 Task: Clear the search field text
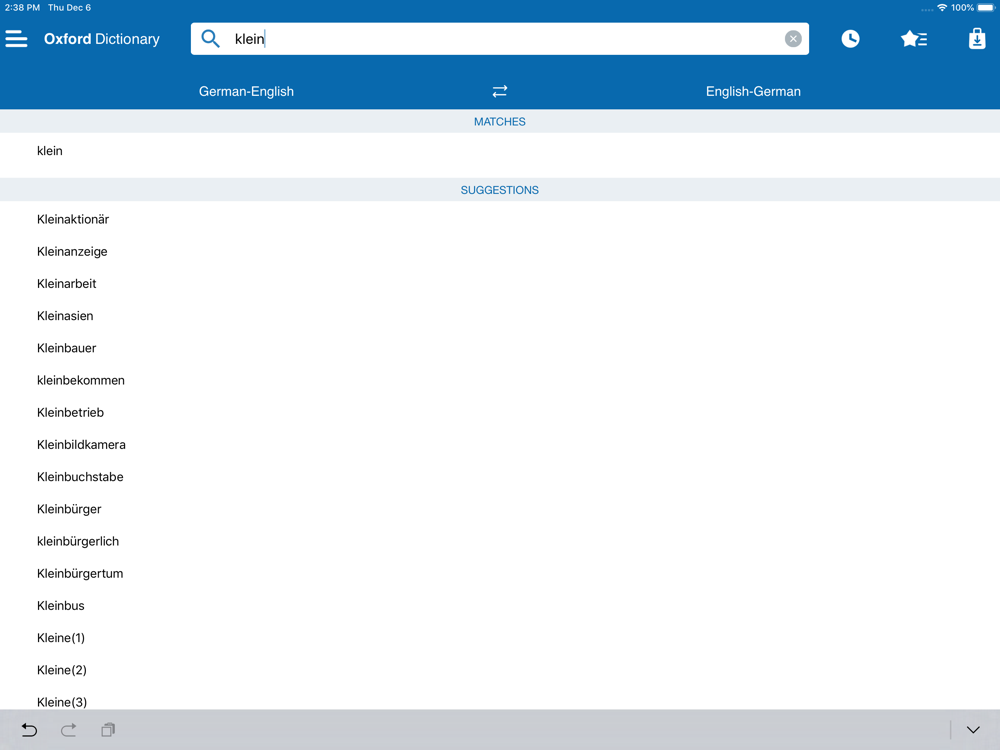[x=793, y=39]
